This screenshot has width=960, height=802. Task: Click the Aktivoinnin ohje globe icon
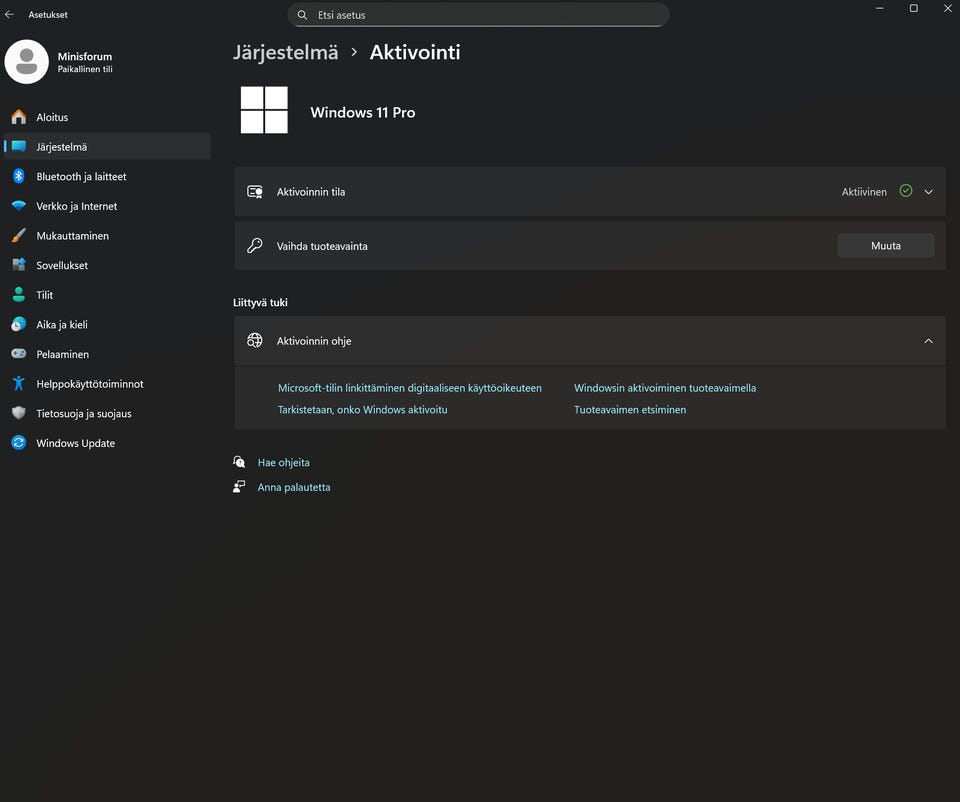255,340
